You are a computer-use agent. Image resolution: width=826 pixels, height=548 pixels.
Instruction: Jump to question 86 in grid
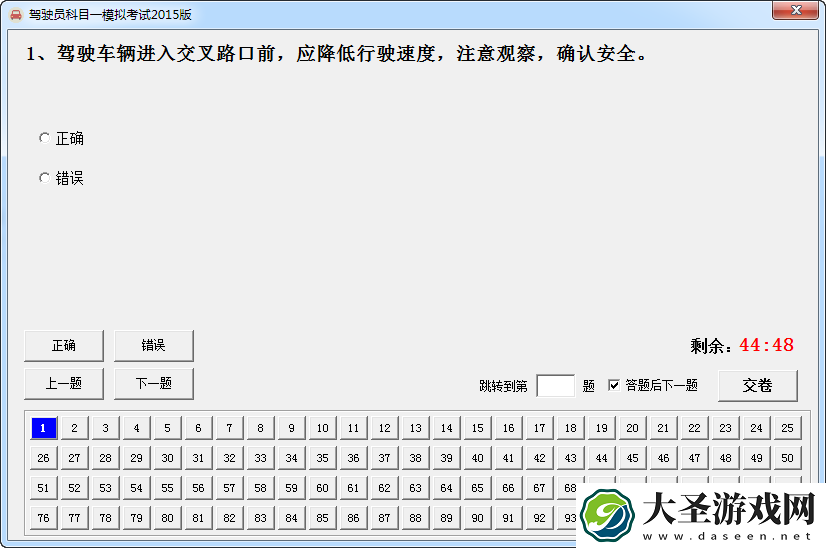coord(353,518)
